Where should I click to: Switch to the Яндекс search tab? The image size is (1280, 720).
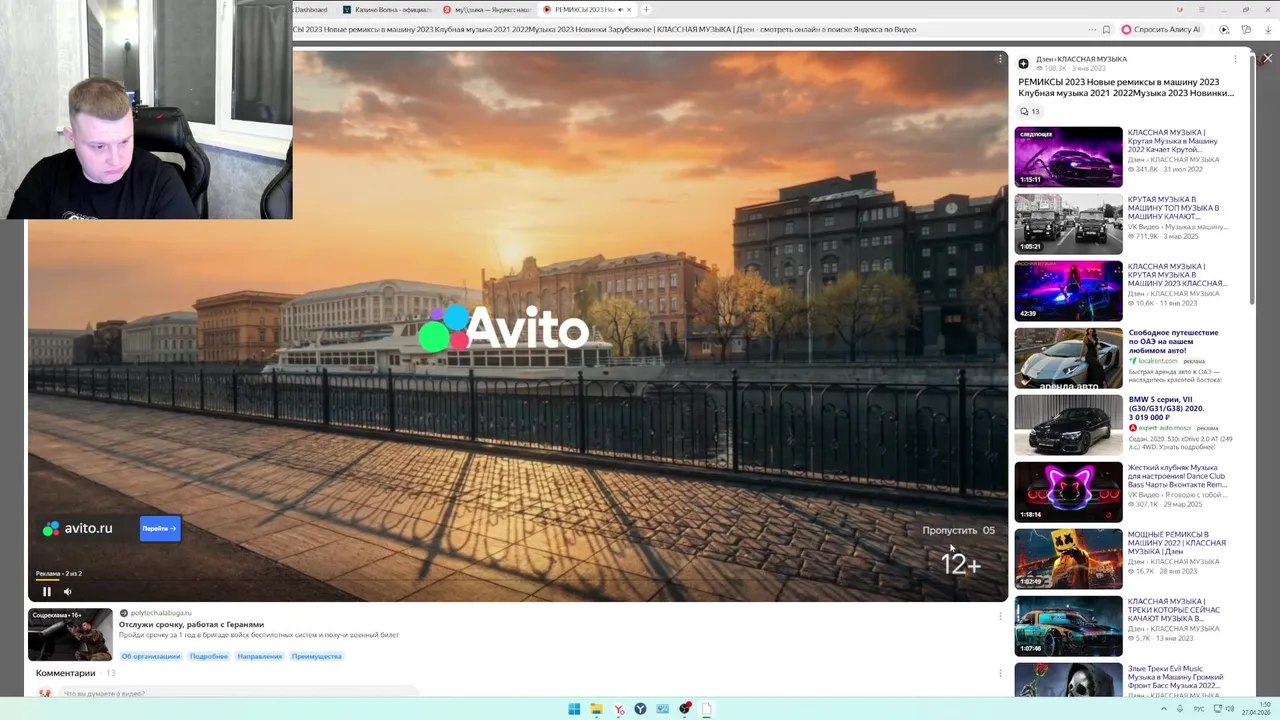pos(487,9)
